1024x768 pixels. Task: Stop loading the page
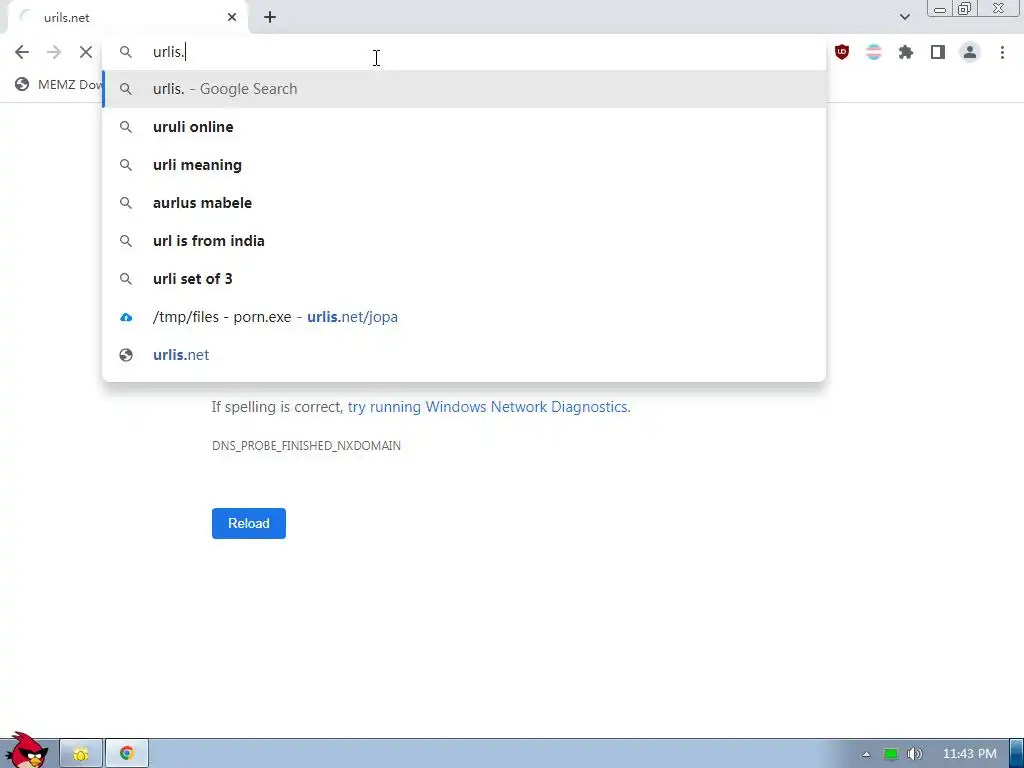pos(86,52)
